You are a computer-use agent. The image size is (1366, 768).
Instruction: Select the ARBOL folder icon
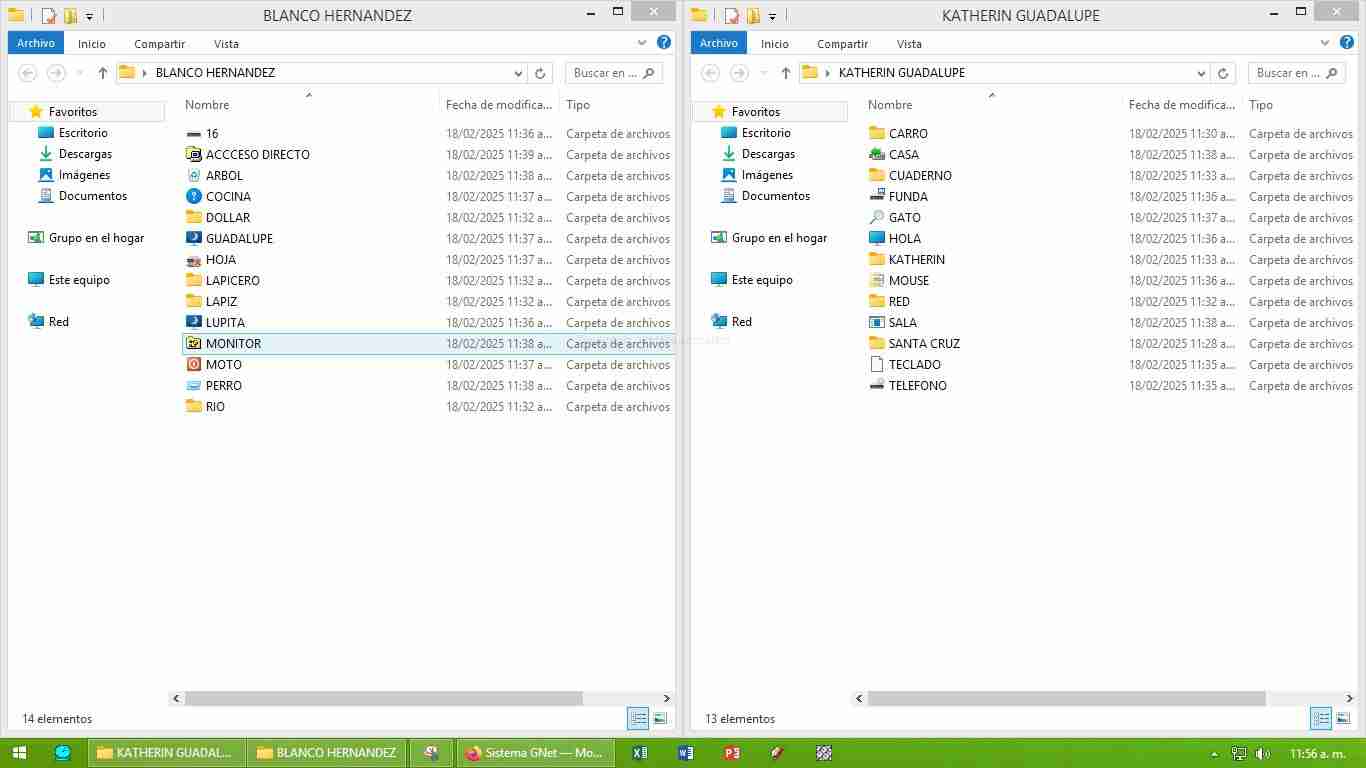click(194, 176)
